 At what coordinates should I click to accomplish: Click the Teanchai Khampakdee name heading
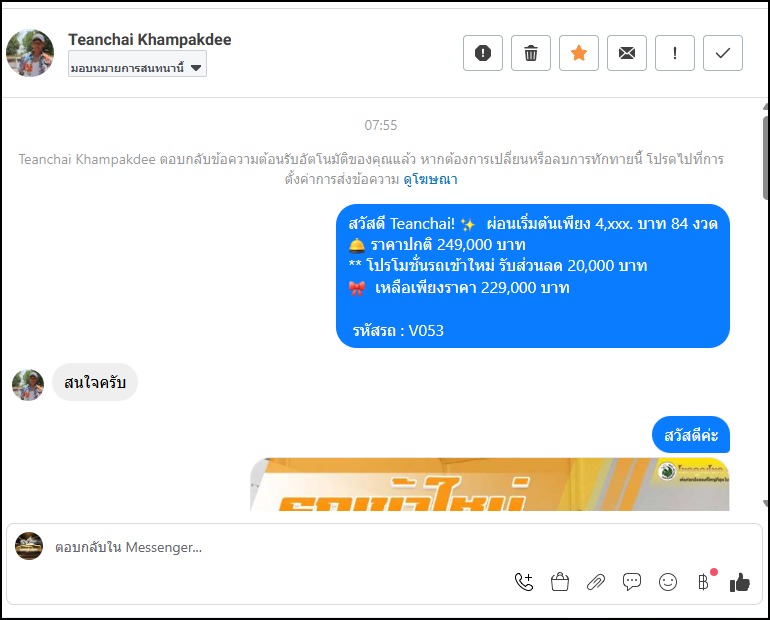tap(150, 39)
